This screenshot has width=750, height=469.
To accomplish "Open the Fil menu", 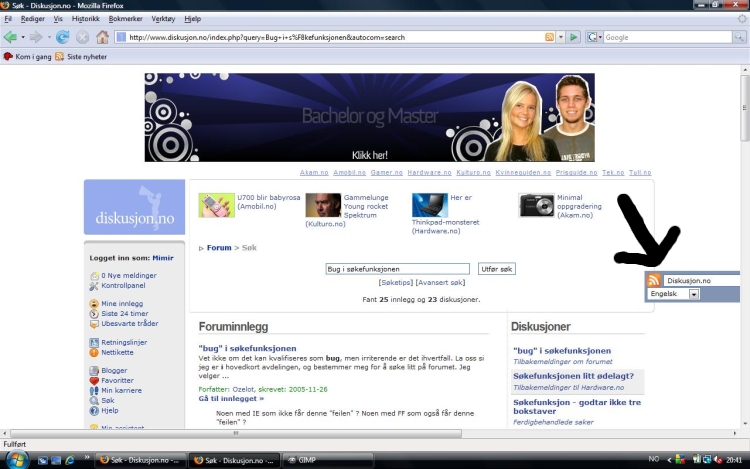I will [x=8, y=19].
